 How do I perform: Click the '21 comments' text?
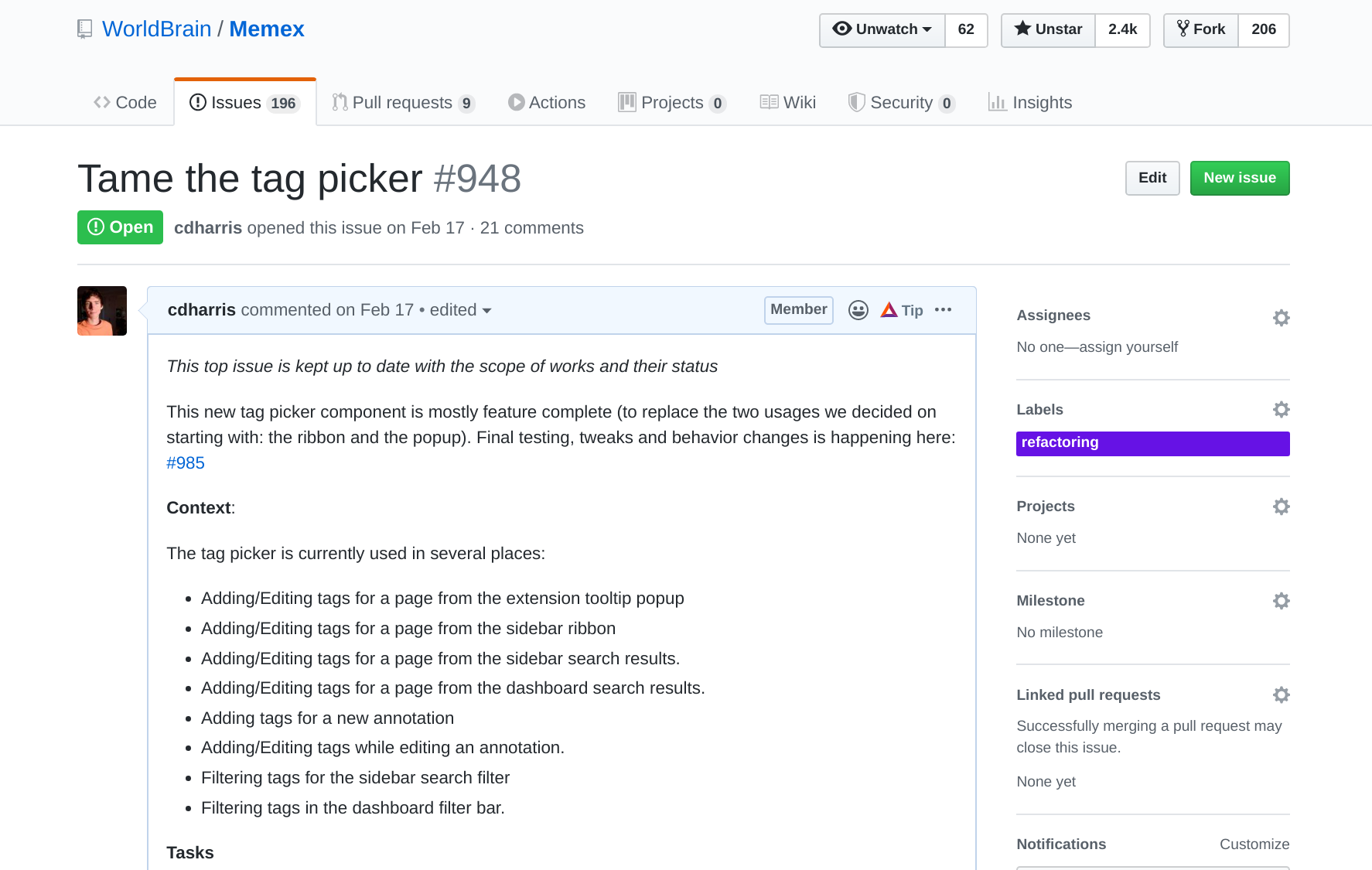pyautogui.click(x=532, y=228)
